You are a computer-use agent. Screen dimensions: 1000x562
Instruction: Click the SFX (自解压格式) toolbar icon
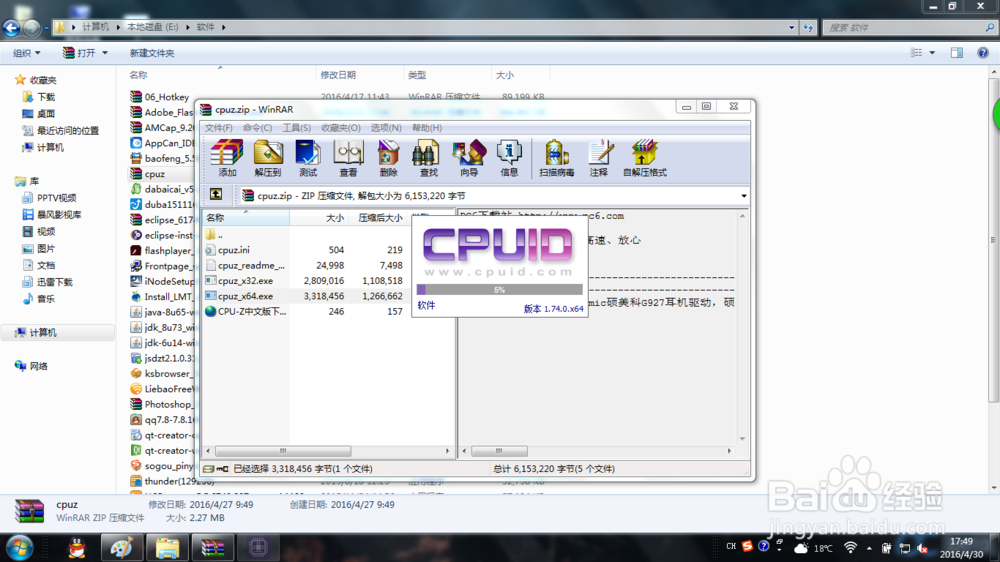click(x=645, y=158)
